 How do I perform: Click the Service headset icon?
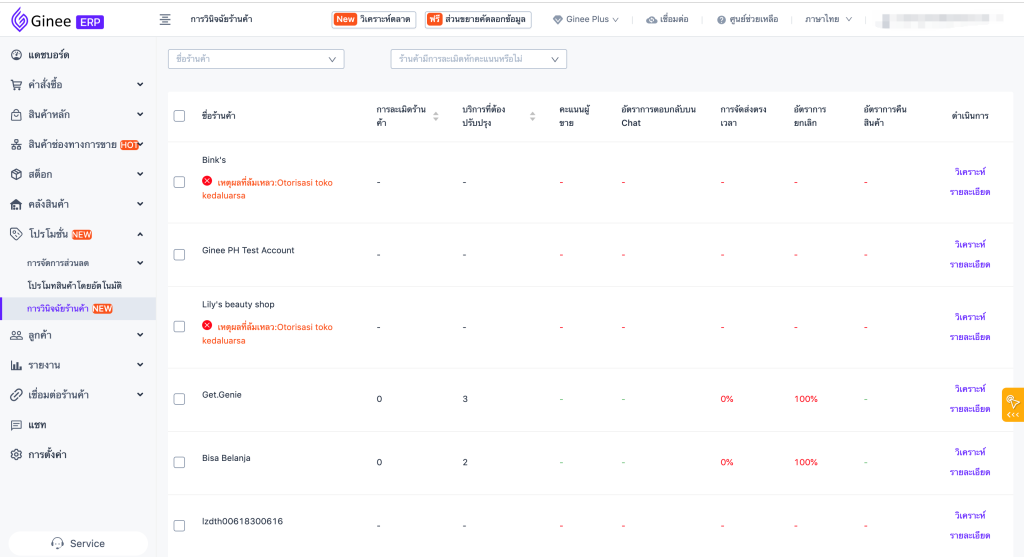(57, 543)
